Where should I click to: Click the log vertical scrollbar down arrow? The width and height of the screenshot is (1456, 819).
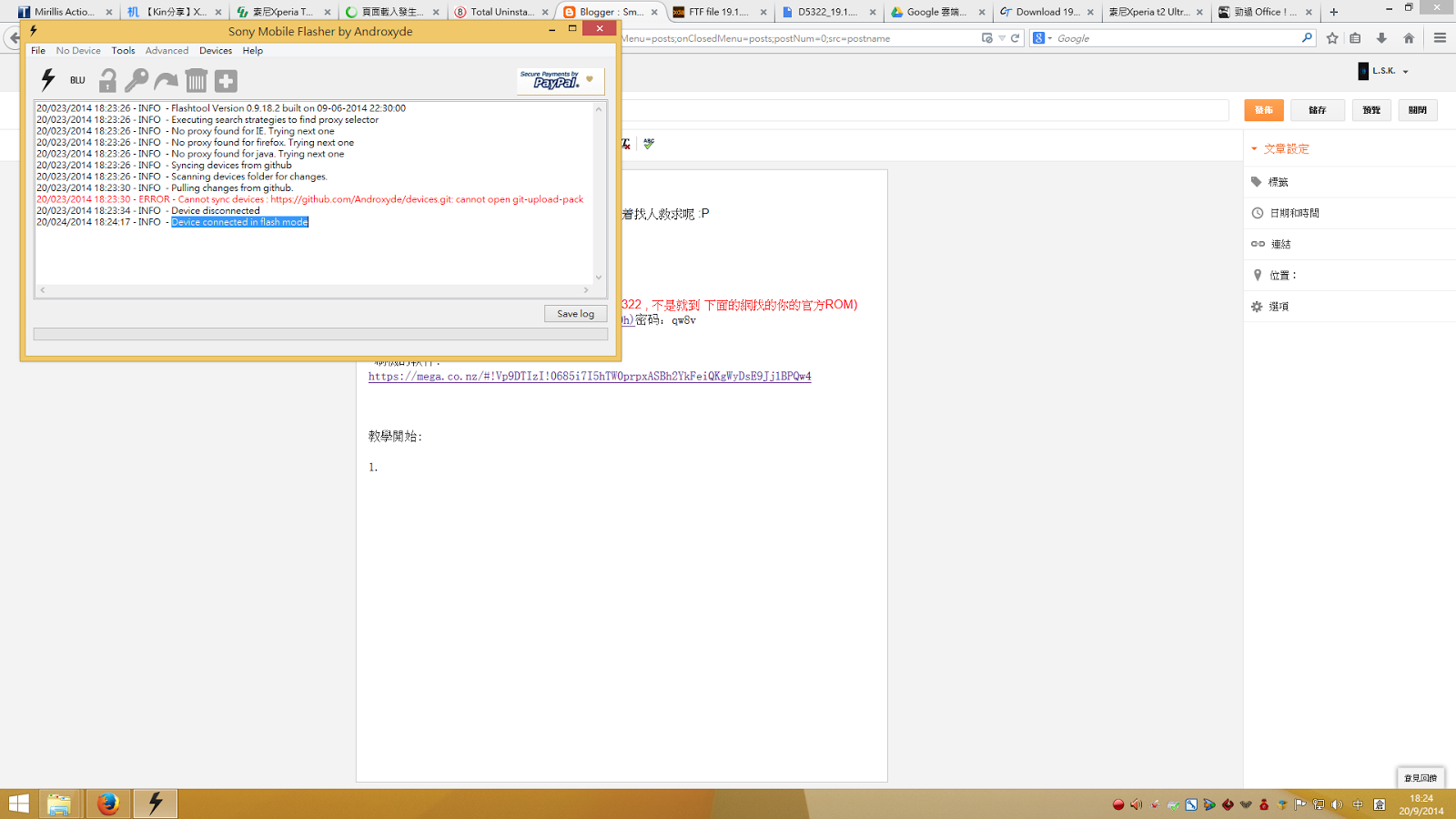(599, 278)
